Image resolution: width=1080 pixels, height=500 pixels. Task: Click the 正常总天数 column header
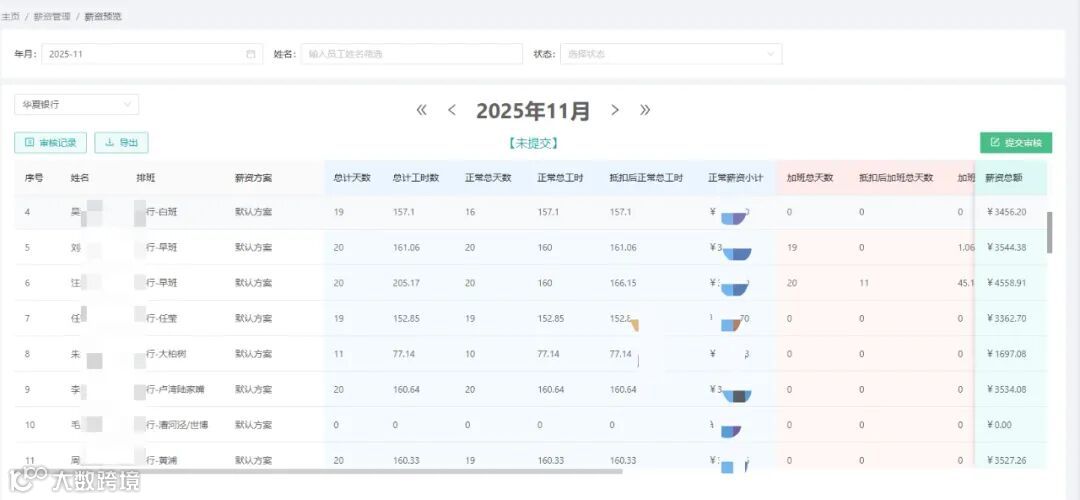point(488,178)
